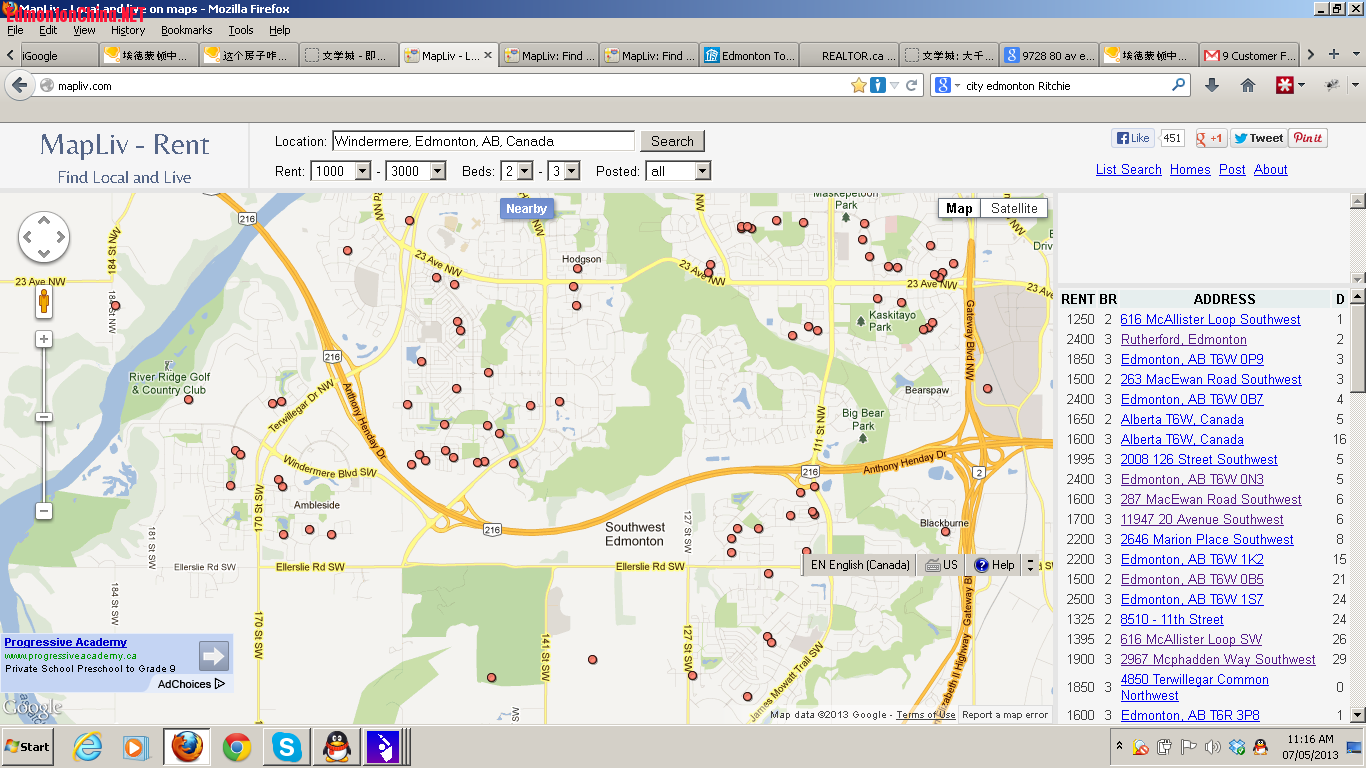Click in the Location input field
Viewport: 1366px width, 768px height.
(483, 141)
